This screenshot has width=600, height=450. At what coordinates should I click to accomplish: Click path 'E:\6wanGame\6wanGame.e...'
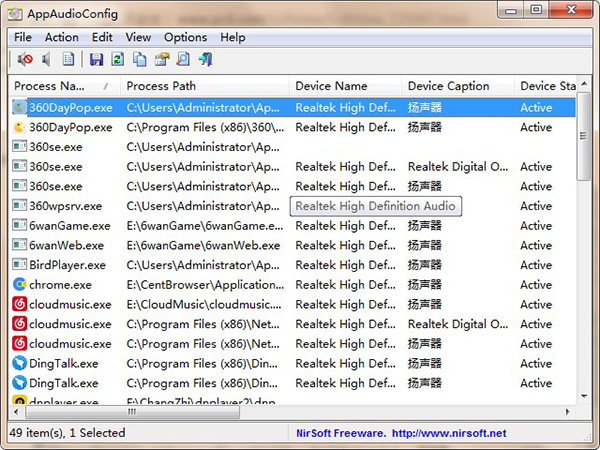tap(205, 226)
